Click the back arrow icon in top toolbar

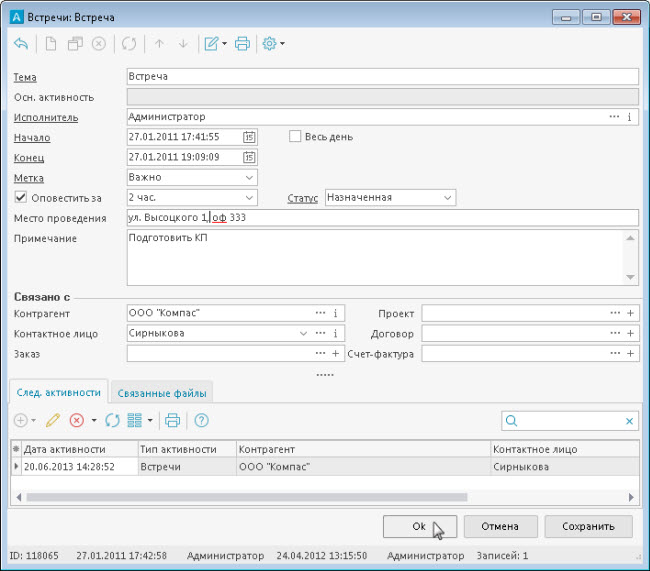[21, 44]
